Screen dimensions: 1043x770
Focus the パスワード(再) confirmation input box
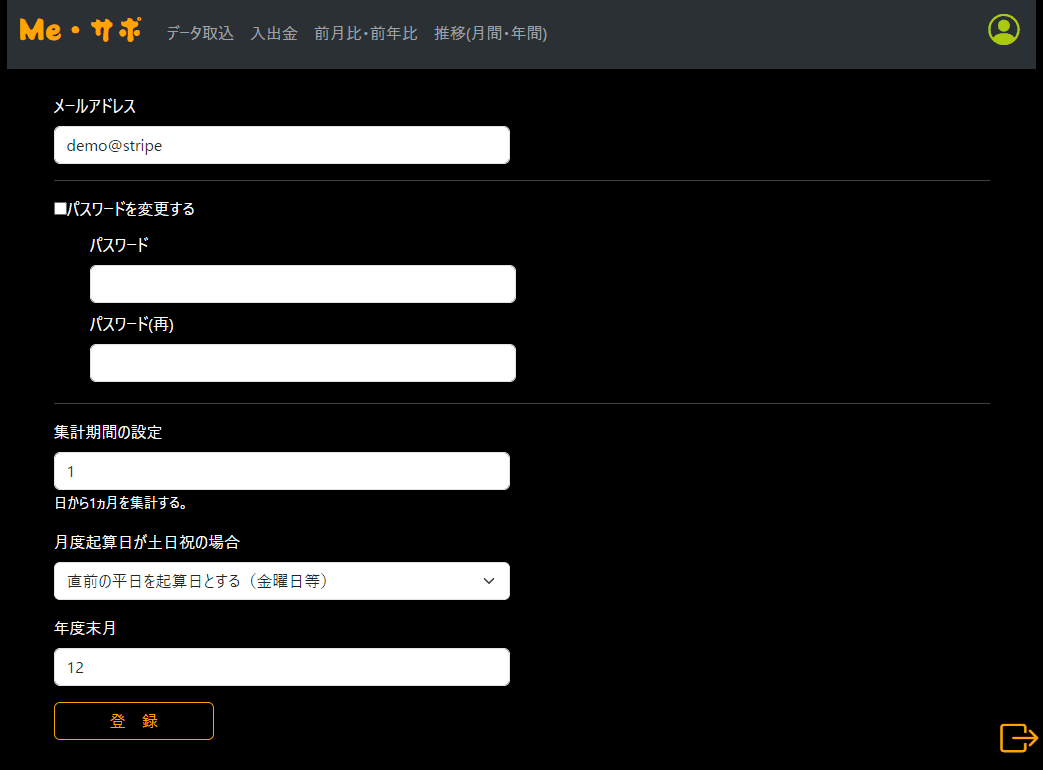(x=302, y=363)
